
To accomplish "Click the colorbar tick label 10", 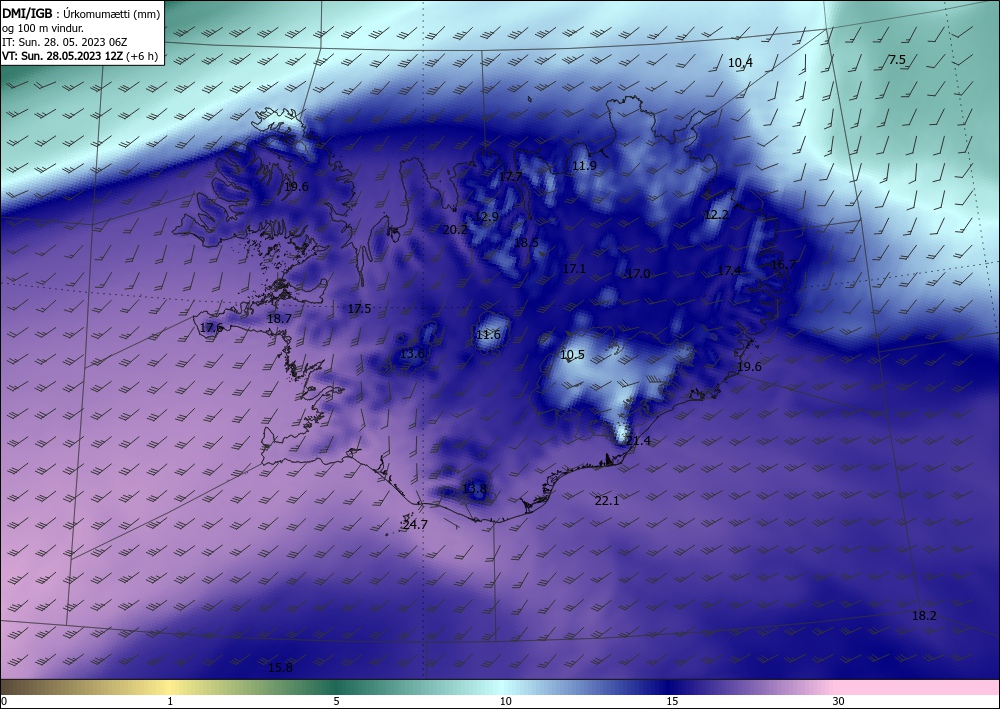I will [505, 701].
